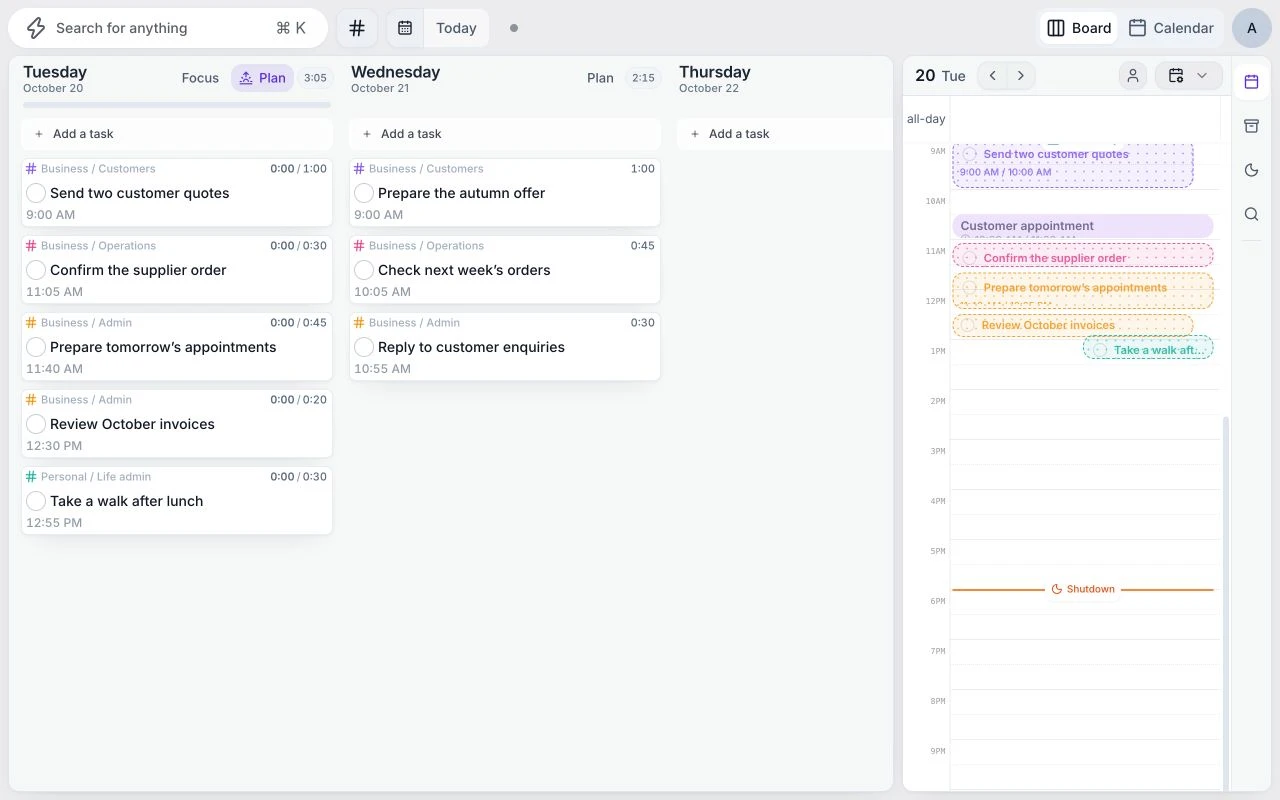This screenshot has height=800, width=1280.
Task: Click the calendar icon beside Today
Action: point(405,28)
